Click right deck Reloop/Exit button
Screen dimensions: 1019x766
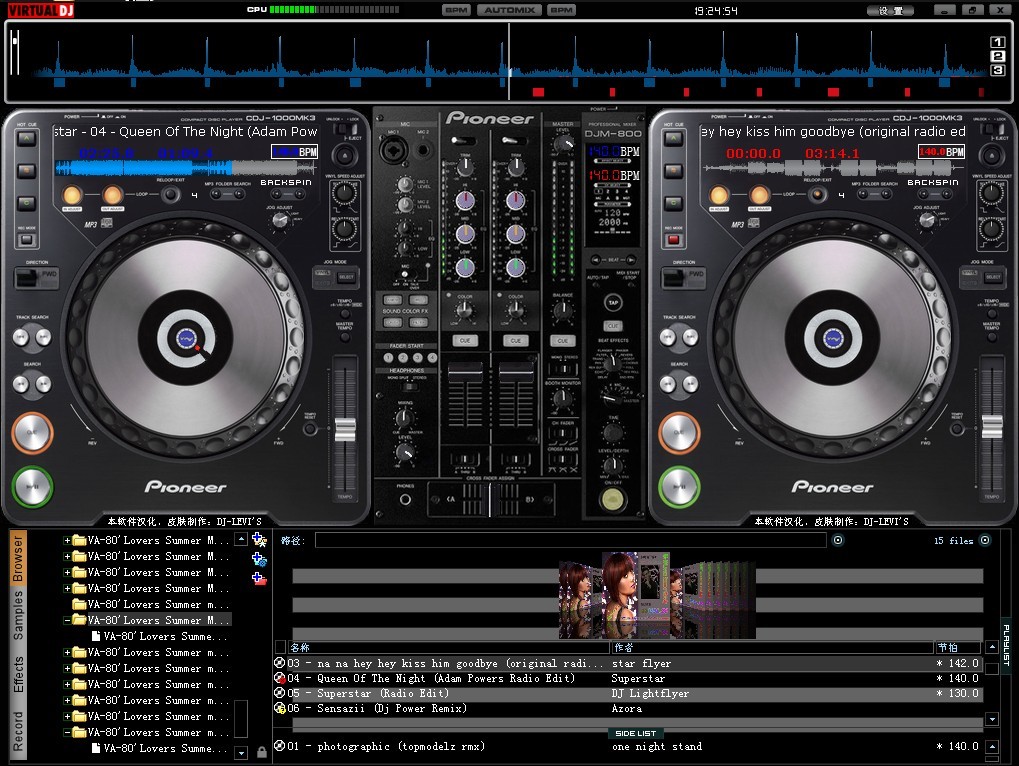click(x=818, y=194)
